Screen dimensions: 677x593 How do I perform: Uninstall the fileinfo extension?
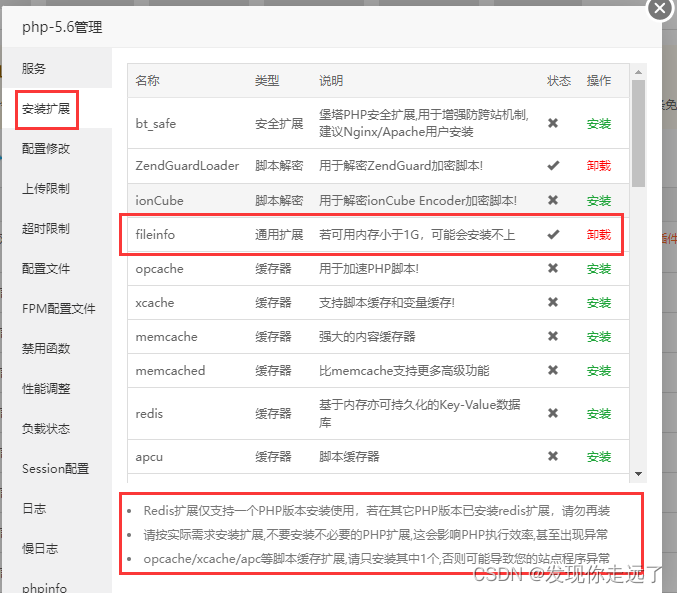pyautogui.click(x=598, y=235)
